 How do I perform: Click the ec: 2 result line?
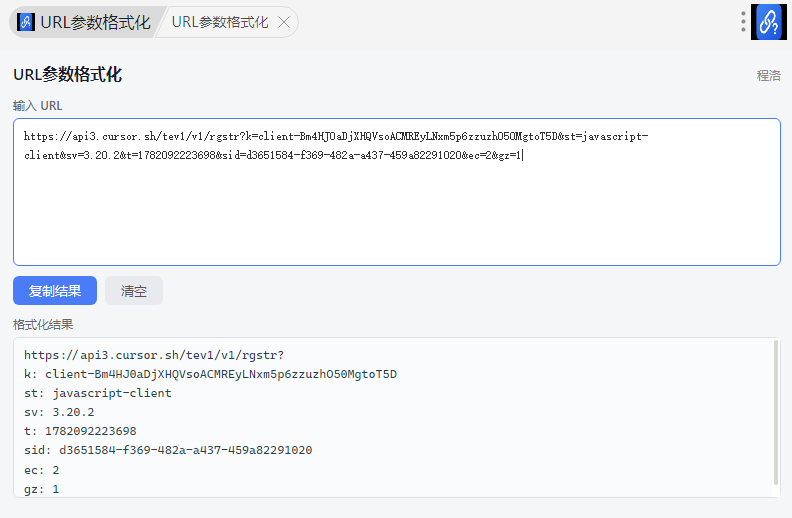click(x=42, y=470)
